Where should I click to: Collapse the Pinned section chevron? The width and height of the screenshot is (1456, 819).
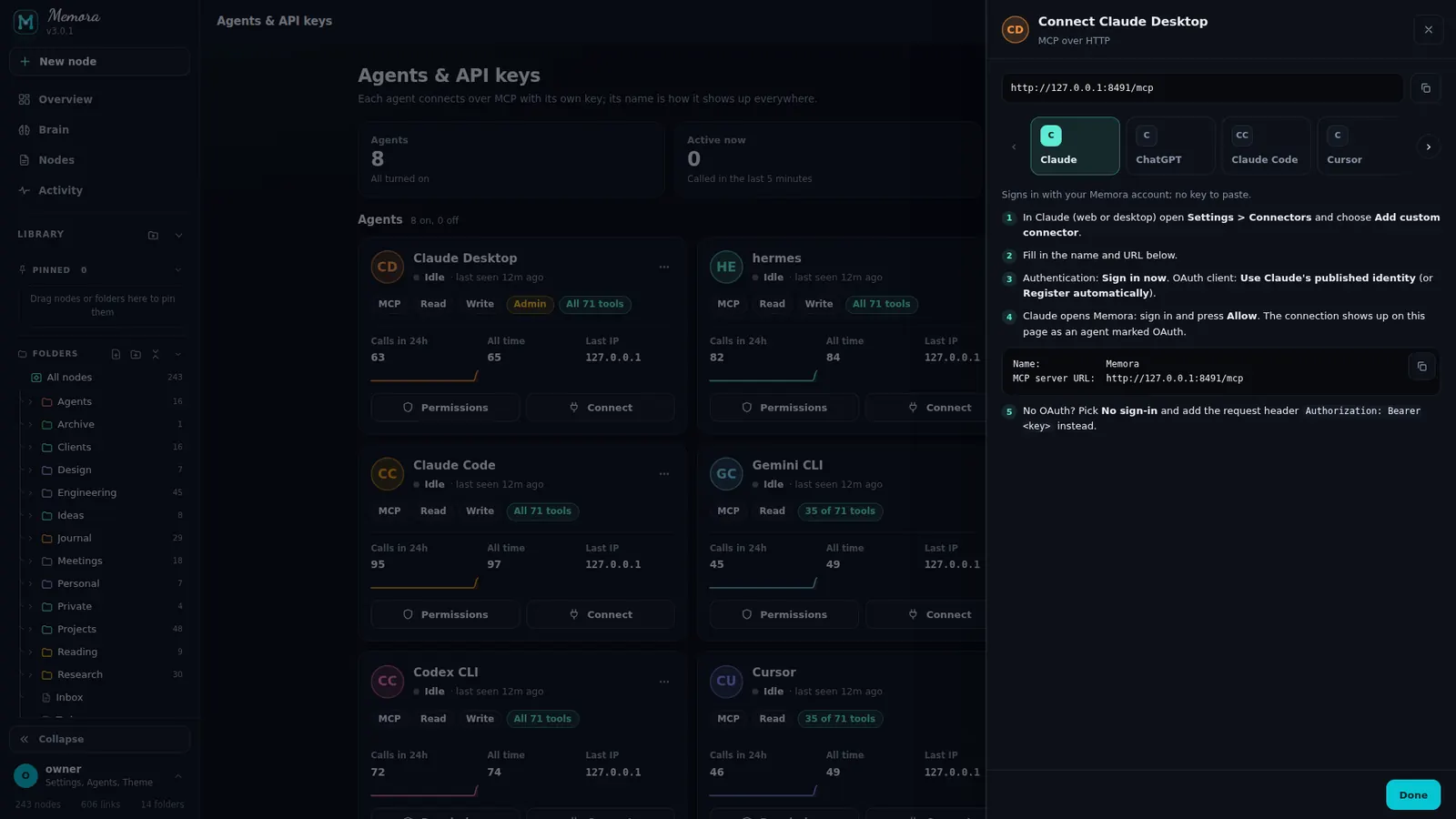click(178, 270)
